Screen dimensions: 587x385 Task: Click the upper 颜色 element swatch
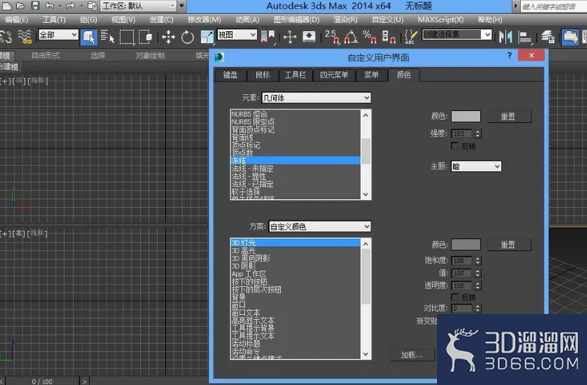(466, 116)
